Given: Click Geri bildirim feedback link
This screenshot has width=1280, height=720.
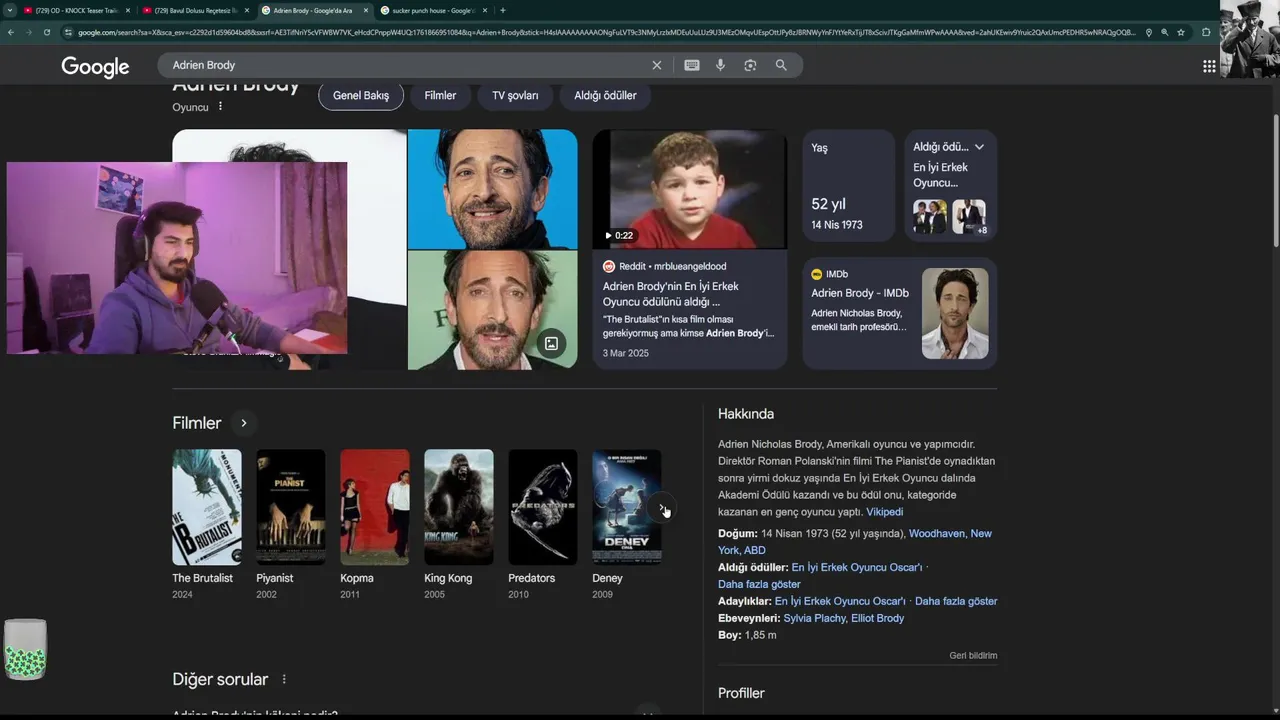Looking at the screenshot, I should pyautogui.click(x=973, y=656).
